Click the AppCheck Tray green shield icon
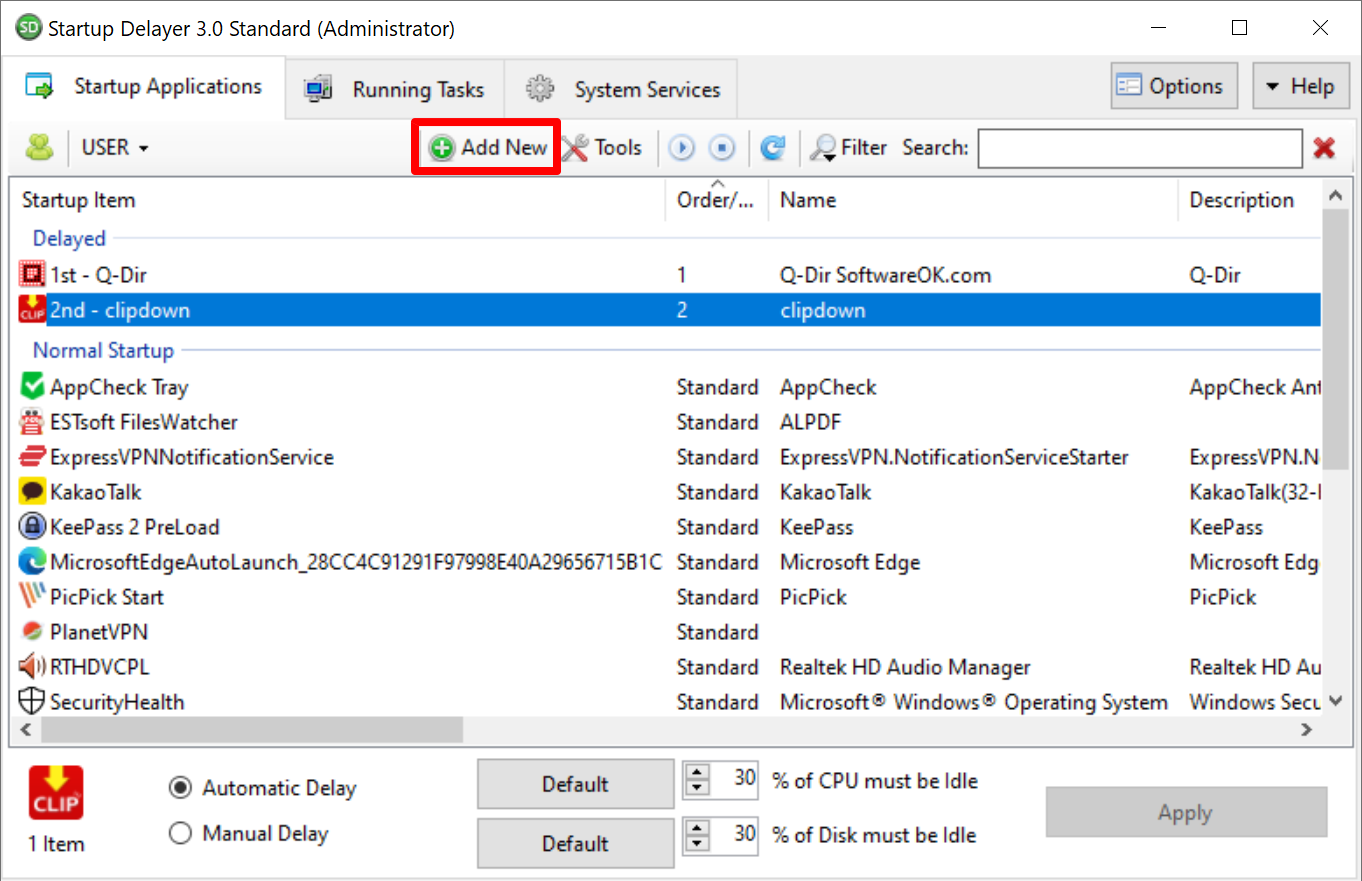1362x881 pixels. click(x=32, y=386)
